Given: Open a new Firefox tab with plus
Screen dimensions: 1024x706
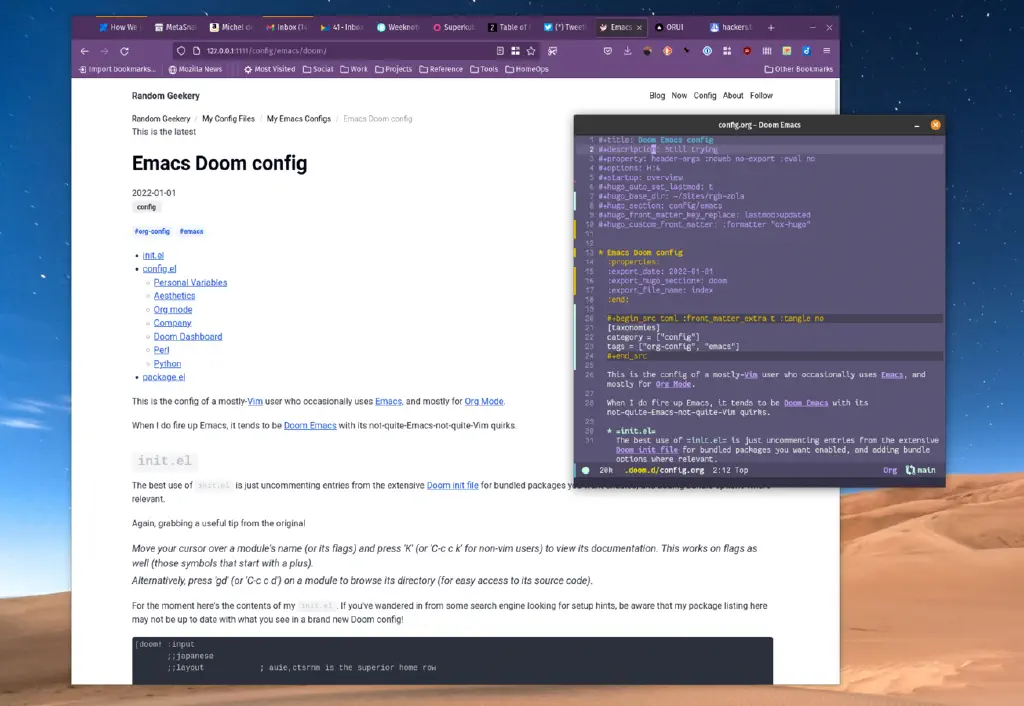Looking at the screenshot, I should pos(771,27).
